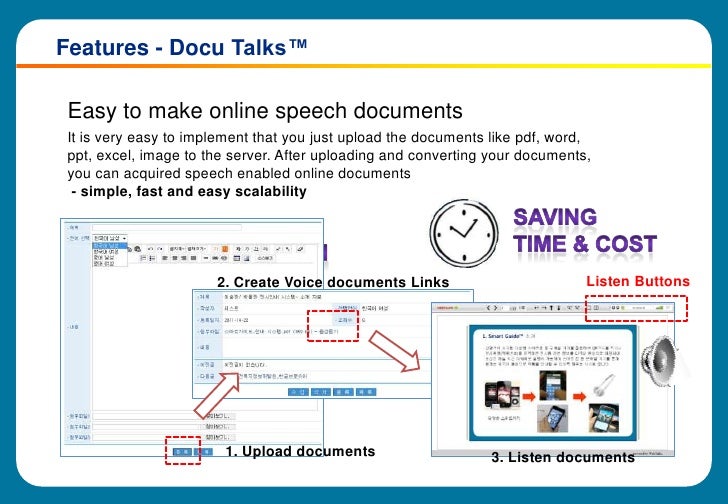Click the browse button of second attachment row
Viewport: 728px width, 504px height.
tap(219, 426)
